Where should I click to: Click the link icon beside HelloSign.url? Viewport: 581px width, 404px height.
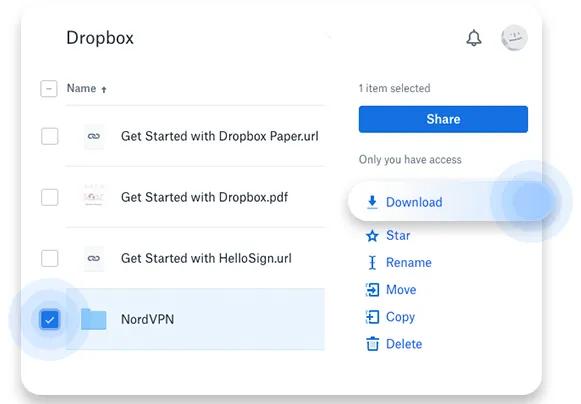click(94, 258)
